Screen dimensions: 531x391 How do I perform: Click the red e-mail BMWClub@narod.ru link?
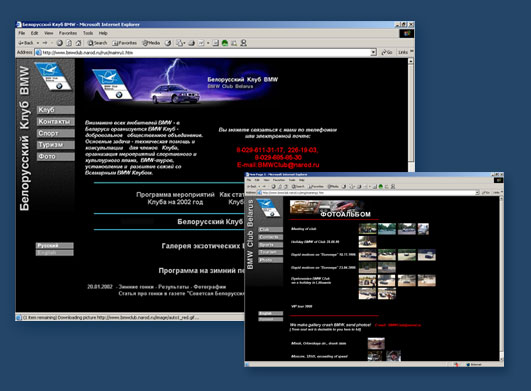278,165
